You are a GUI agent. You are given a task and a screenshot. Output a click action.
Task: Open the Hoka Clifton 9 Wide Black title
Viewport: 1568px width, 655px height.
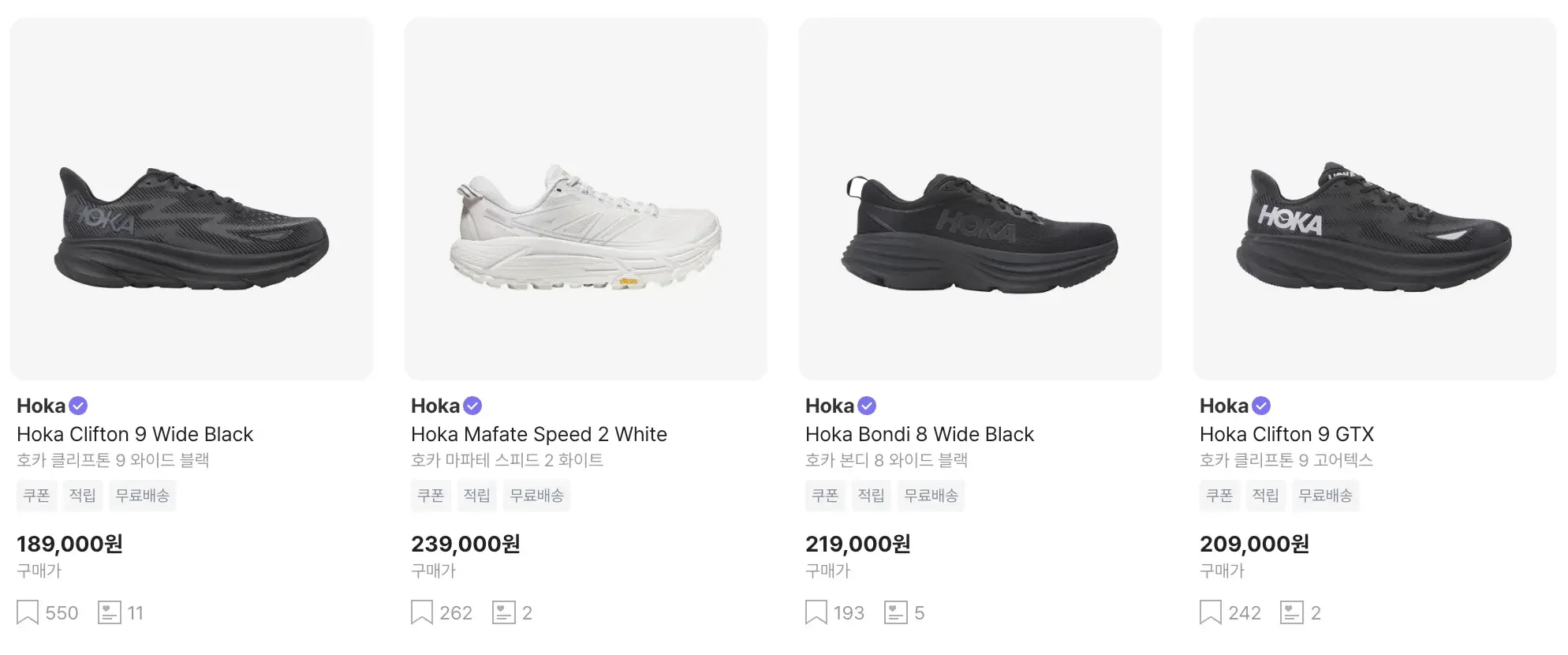pos(135,434)
